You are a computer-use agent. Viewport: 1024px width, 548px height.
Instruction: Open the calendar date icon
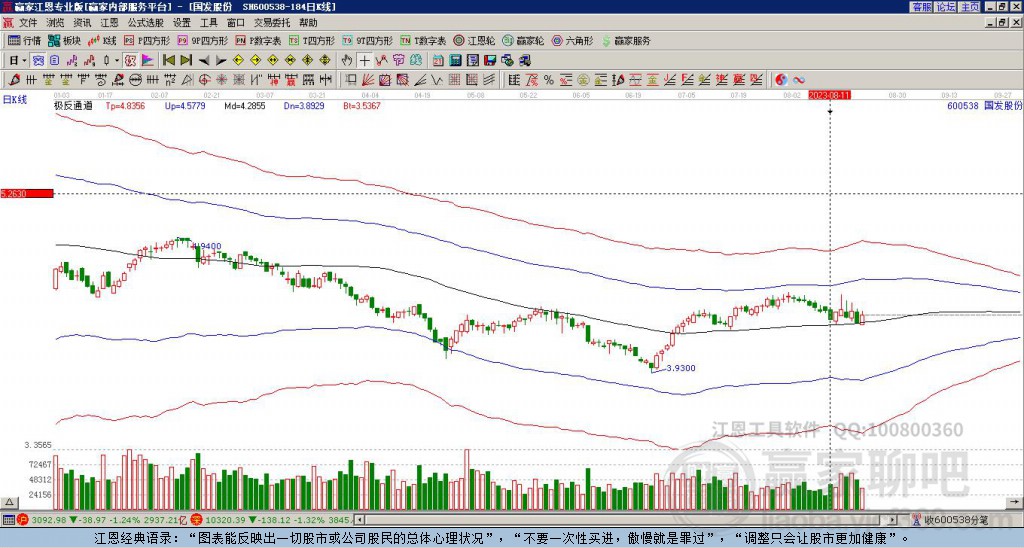click(x=438, y=61)
